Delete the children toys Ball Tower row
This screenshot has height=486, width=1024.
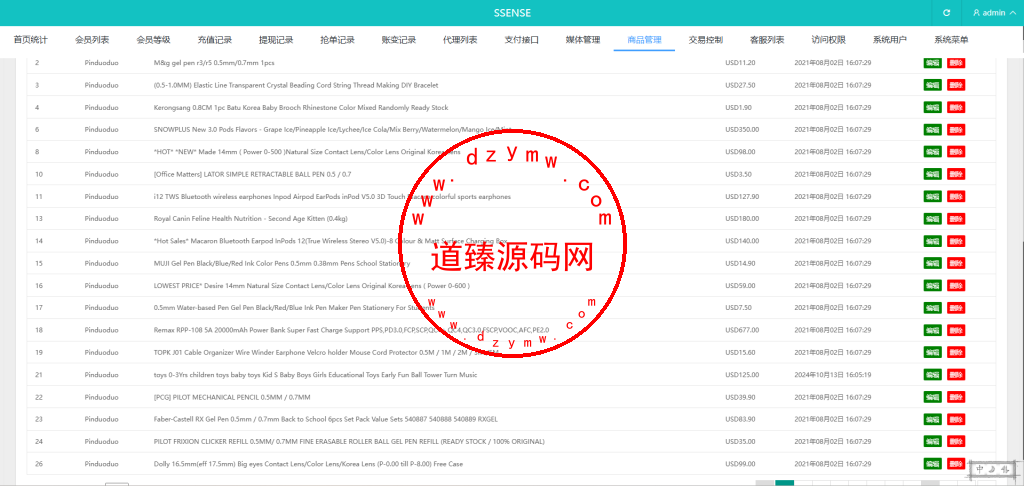[956, 375]
